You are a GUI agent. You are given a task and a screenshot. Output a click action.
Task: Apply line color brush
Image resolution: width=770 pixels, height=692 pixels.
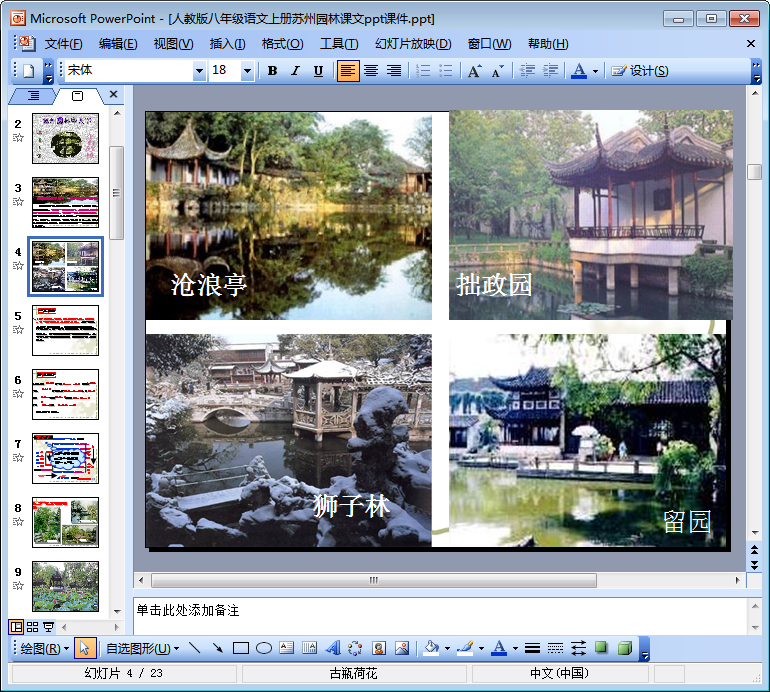tap(466, 649)
